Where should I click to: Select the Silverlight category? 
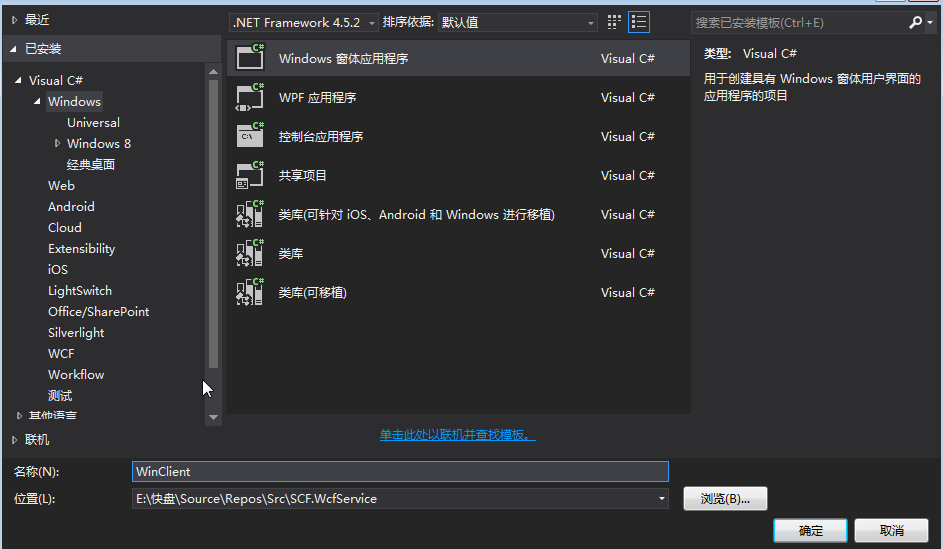click(x=76, y=333)
